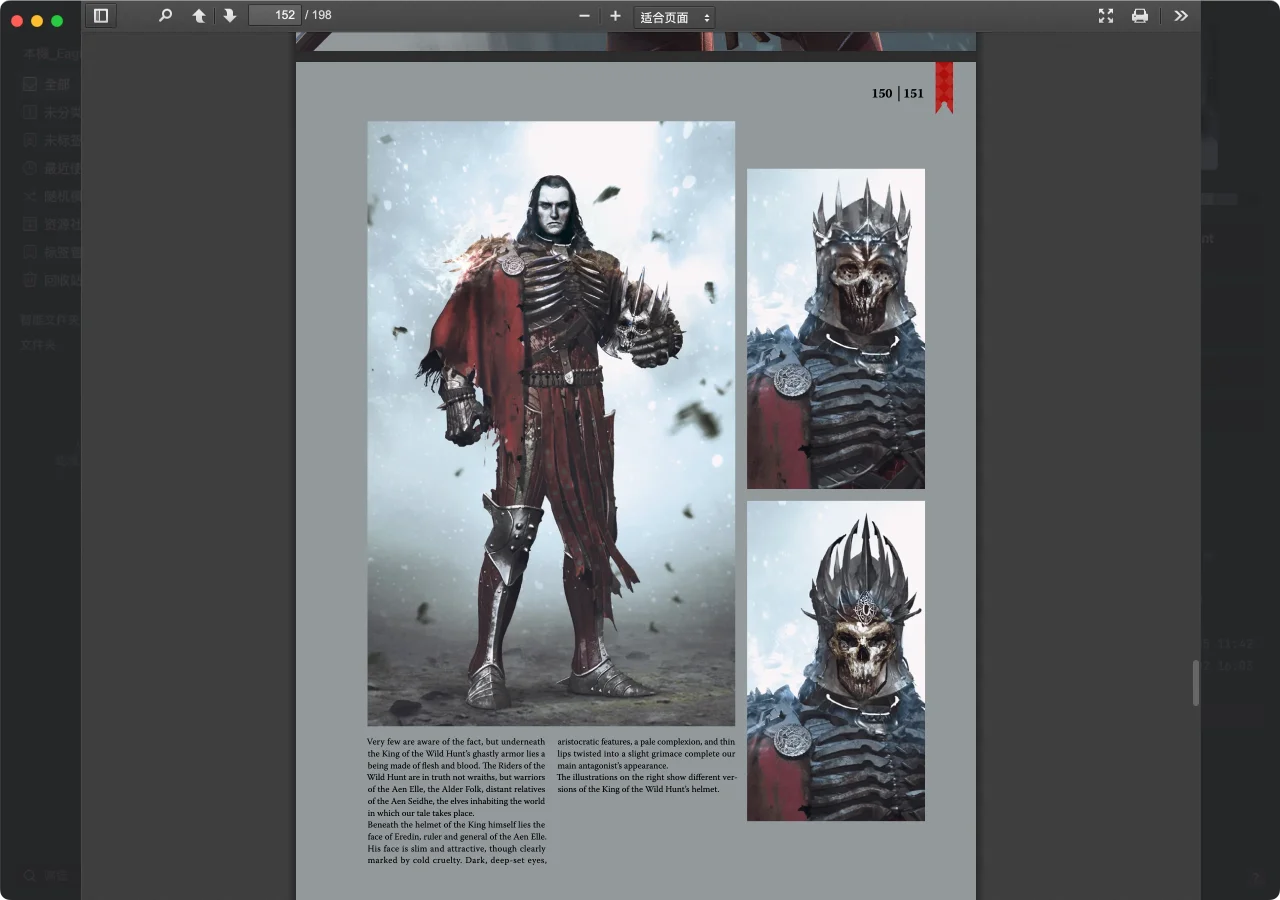Click the clock icon in background Eagle sidebar
Screen dimensions: 1280x900
[x=30, y=168]
